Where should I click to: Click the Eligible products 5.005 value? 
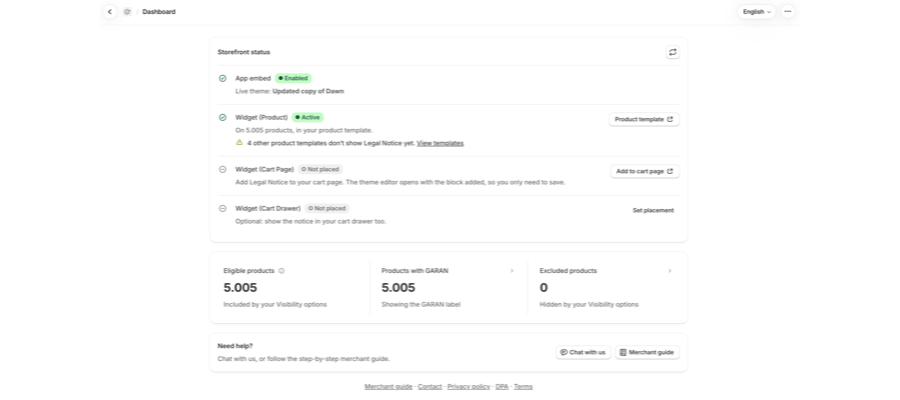(x=240, y=288)
